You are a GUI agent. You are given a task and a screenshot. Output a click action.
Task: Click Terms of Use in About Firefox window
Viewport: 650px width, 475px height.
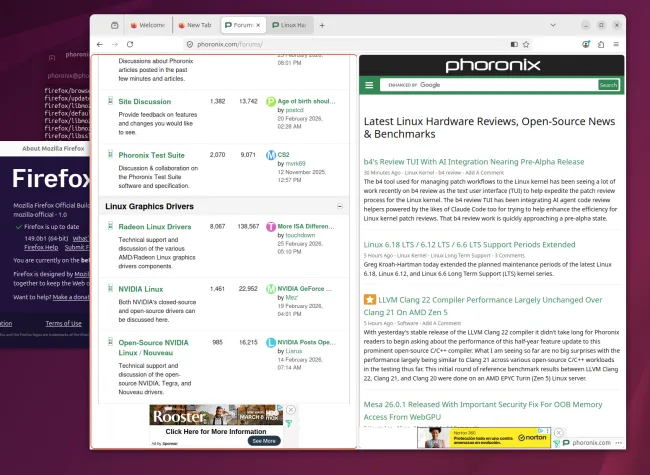point(63,323)
